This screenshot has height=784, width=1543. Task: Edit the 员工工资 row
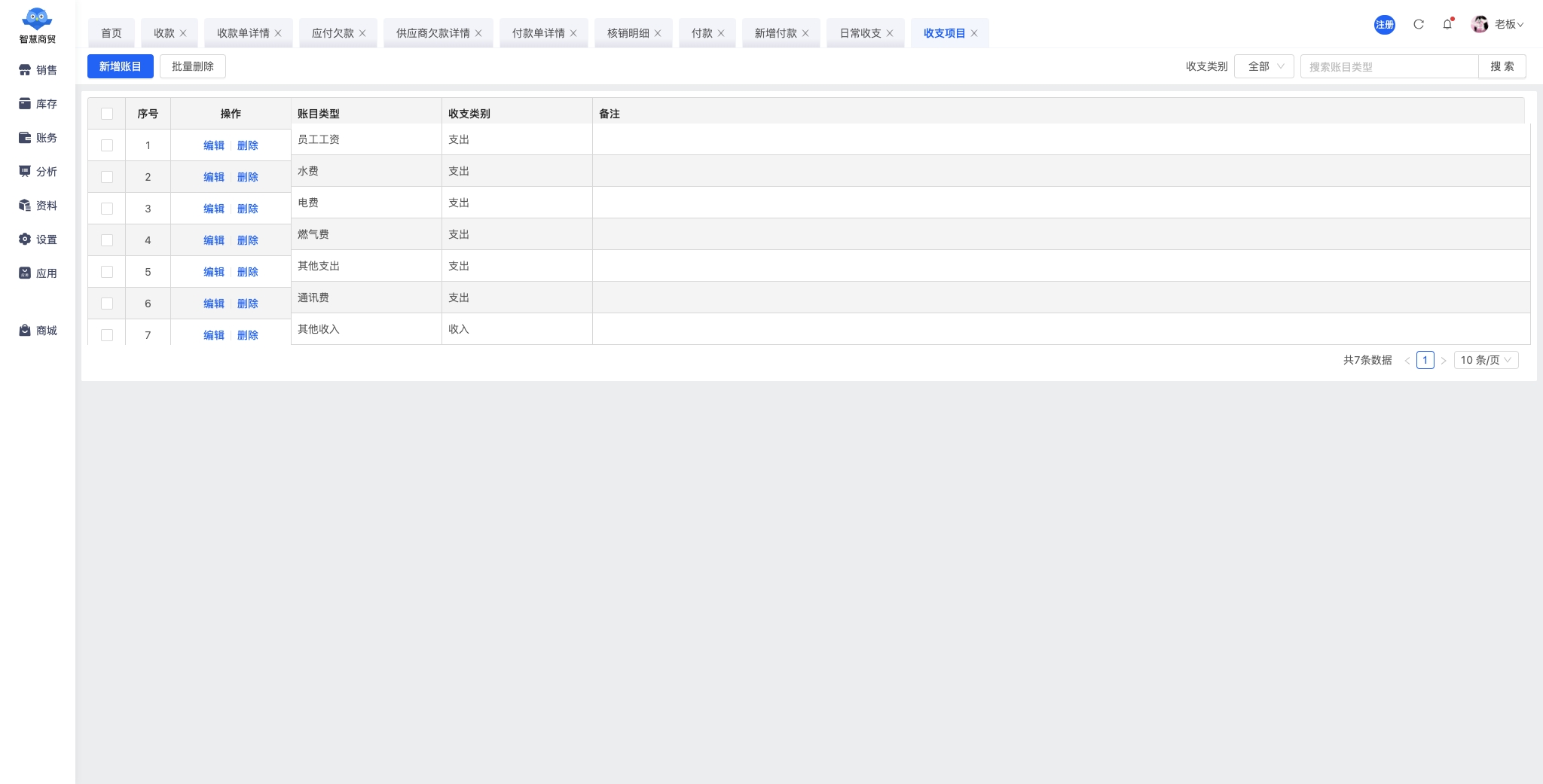214,145
